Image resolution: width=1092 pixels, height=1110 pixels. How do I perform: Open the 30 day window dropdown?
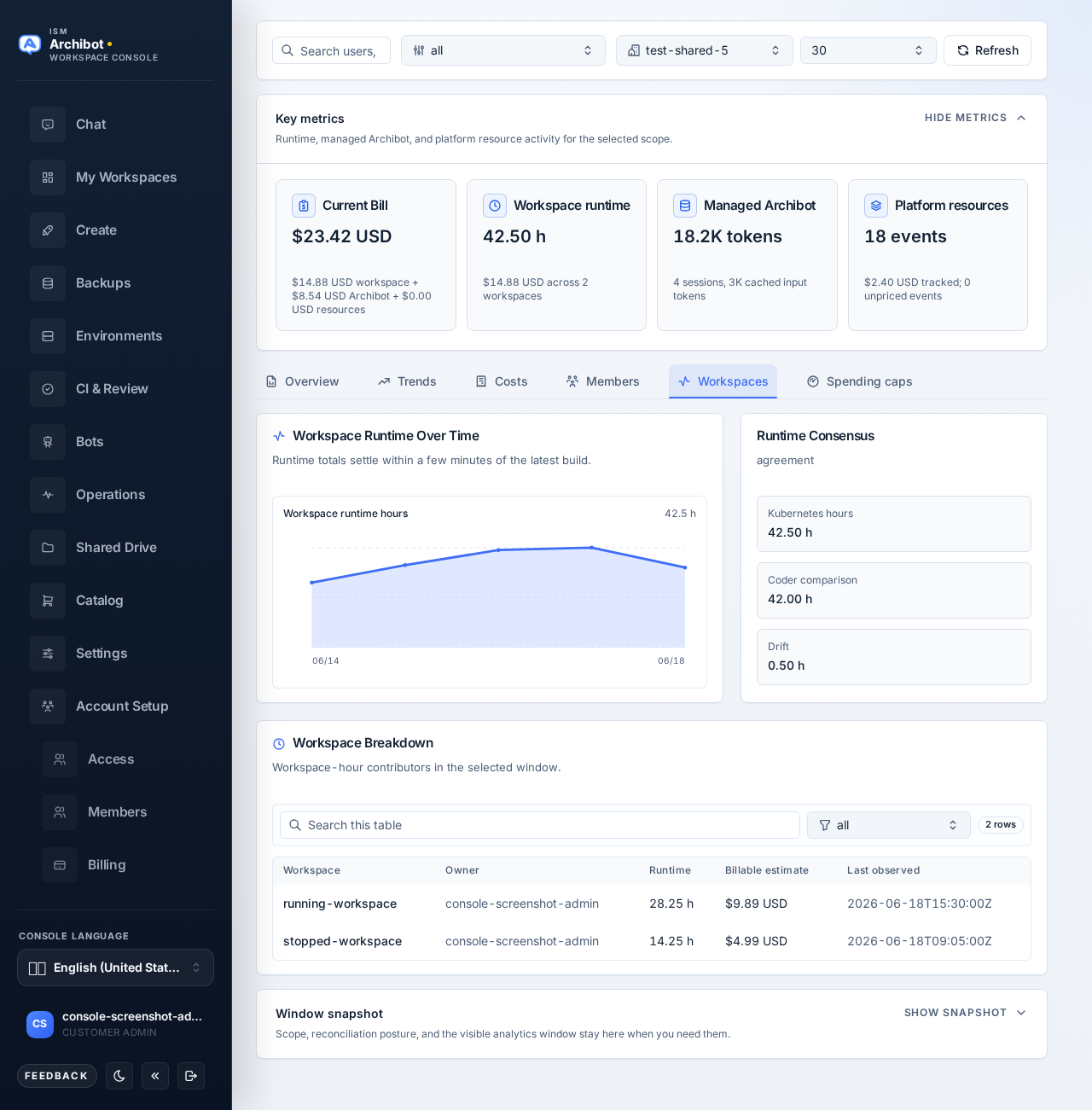[x=868, y=50]
